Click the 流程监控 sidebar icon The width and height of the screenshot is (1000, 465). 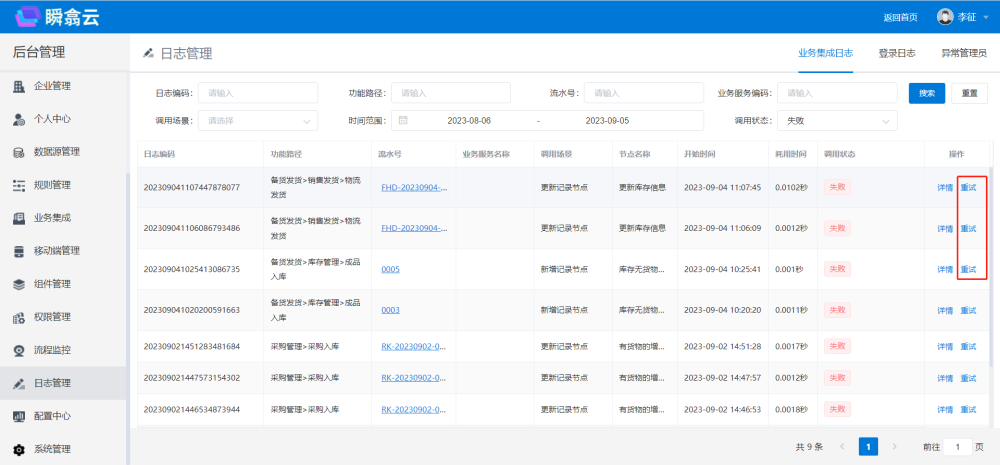(x=19, y=350)
